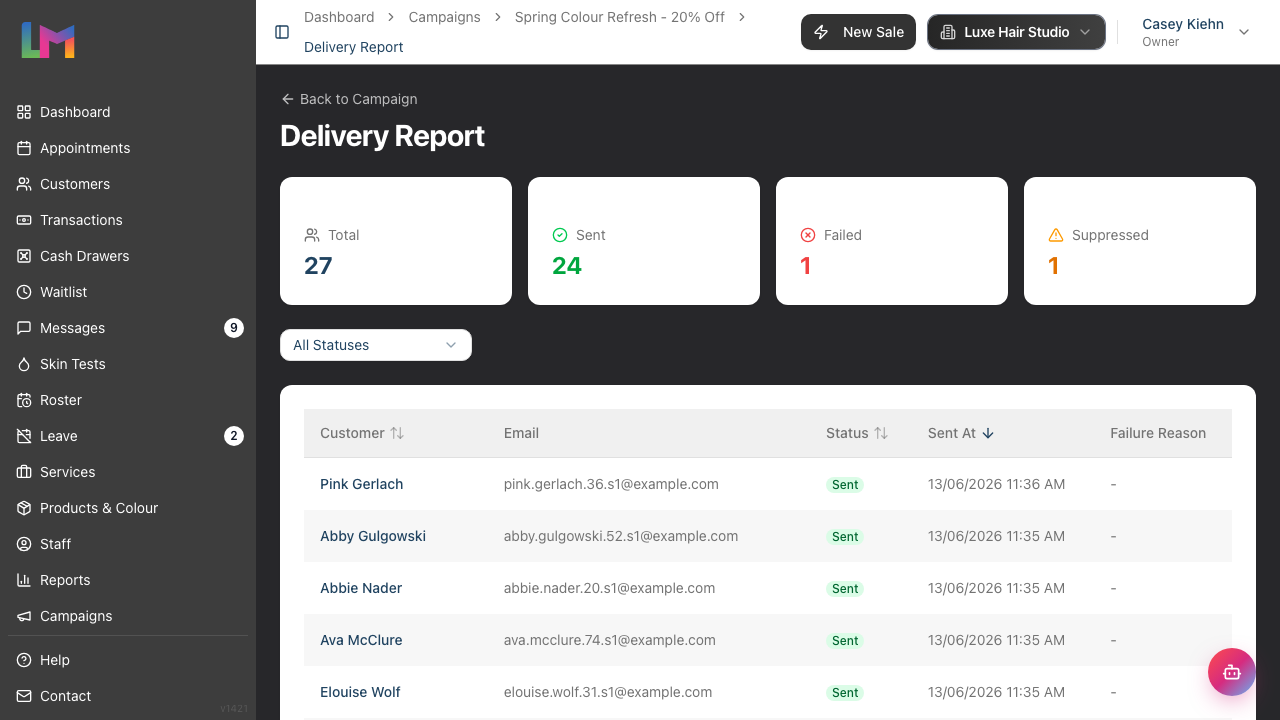Click the Sent 24 summary card

pyautogui.click(x=644, y=241)
